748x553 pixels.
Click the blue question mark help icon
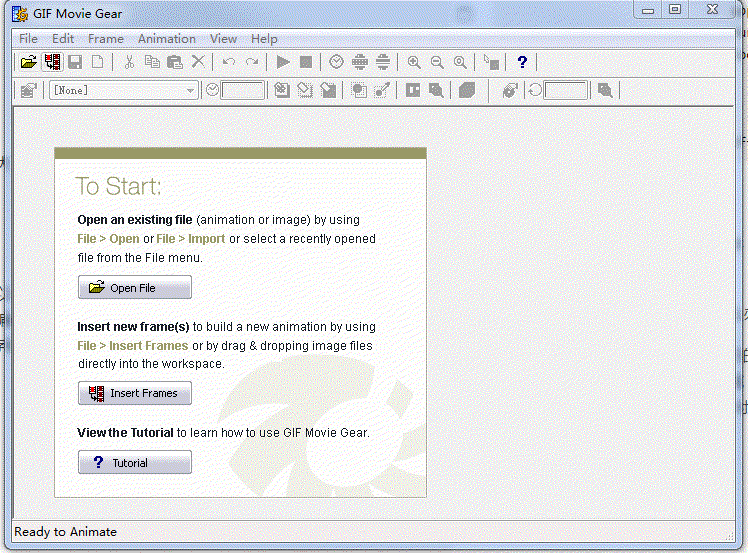[522, 62]
